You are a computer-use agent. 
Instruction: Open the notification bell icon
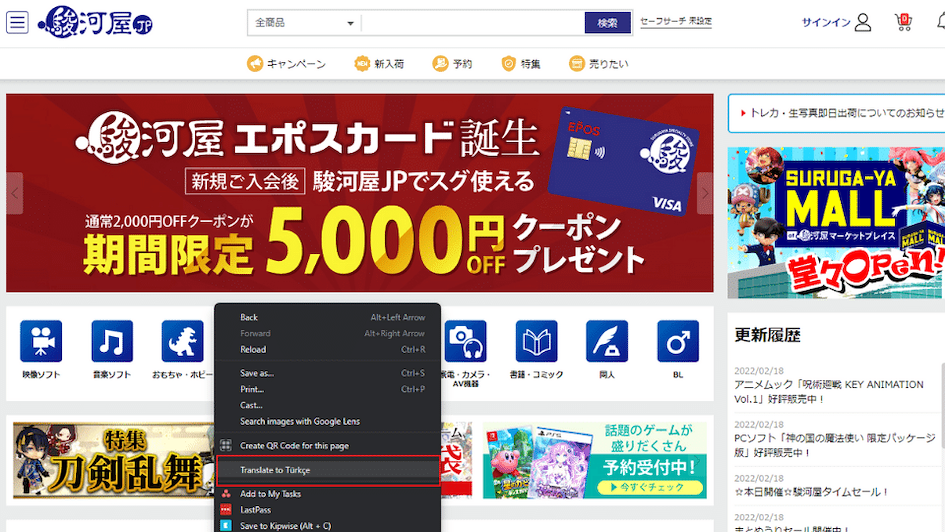pyautogui.click(x=941, y=23)
